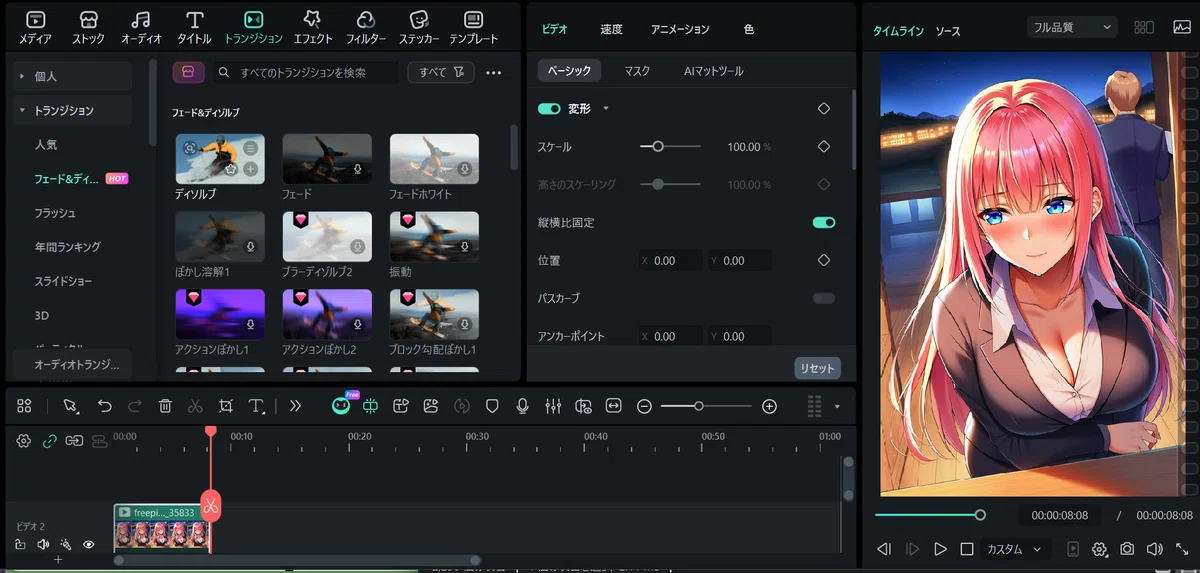Image resolution: width=1200 pixels, height=573 pixels.
Task: Open the テンプレート templates tab
Action: [x=474, y=28]
